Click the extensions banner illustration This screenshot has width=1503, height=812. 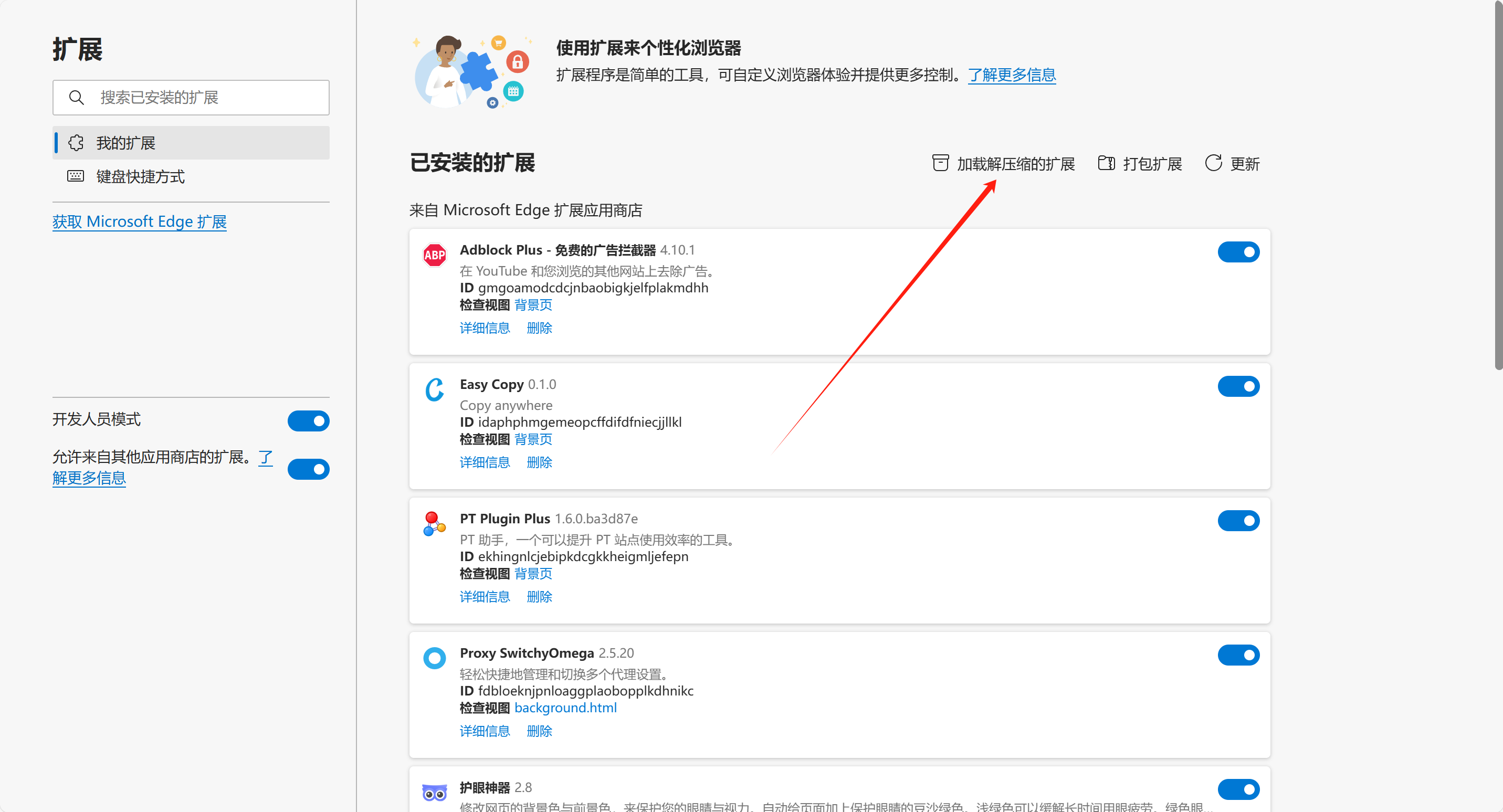pos(473,71)
